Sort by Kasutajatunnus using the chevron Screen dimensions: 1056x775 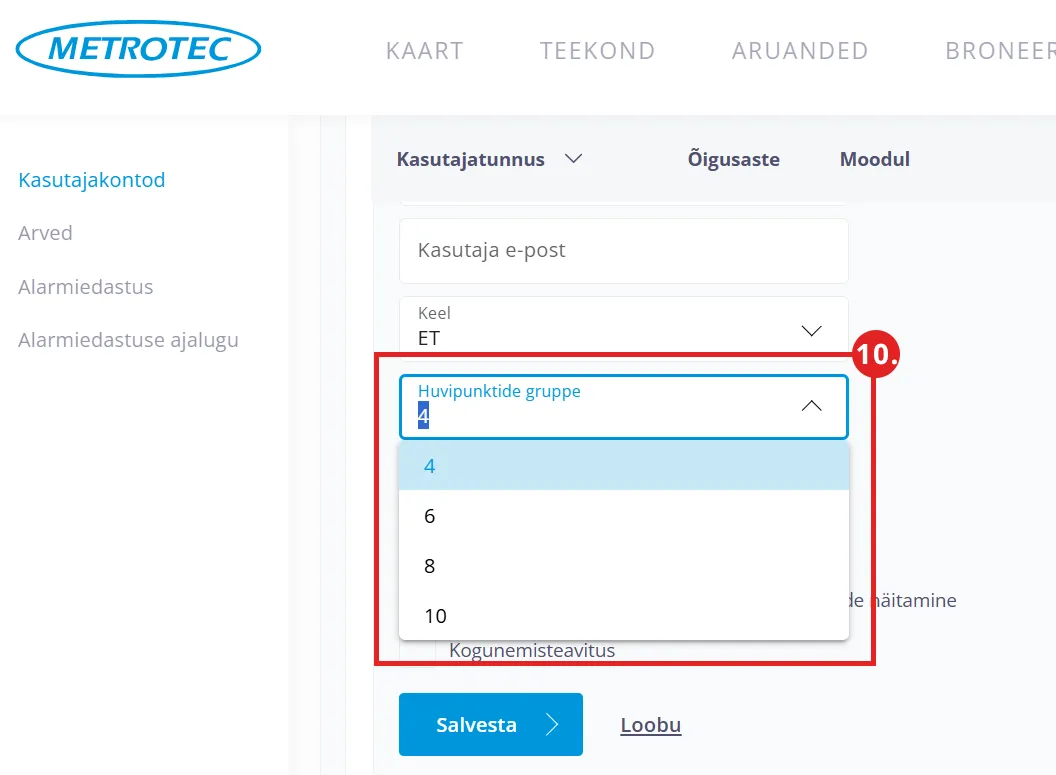[573, 159]
